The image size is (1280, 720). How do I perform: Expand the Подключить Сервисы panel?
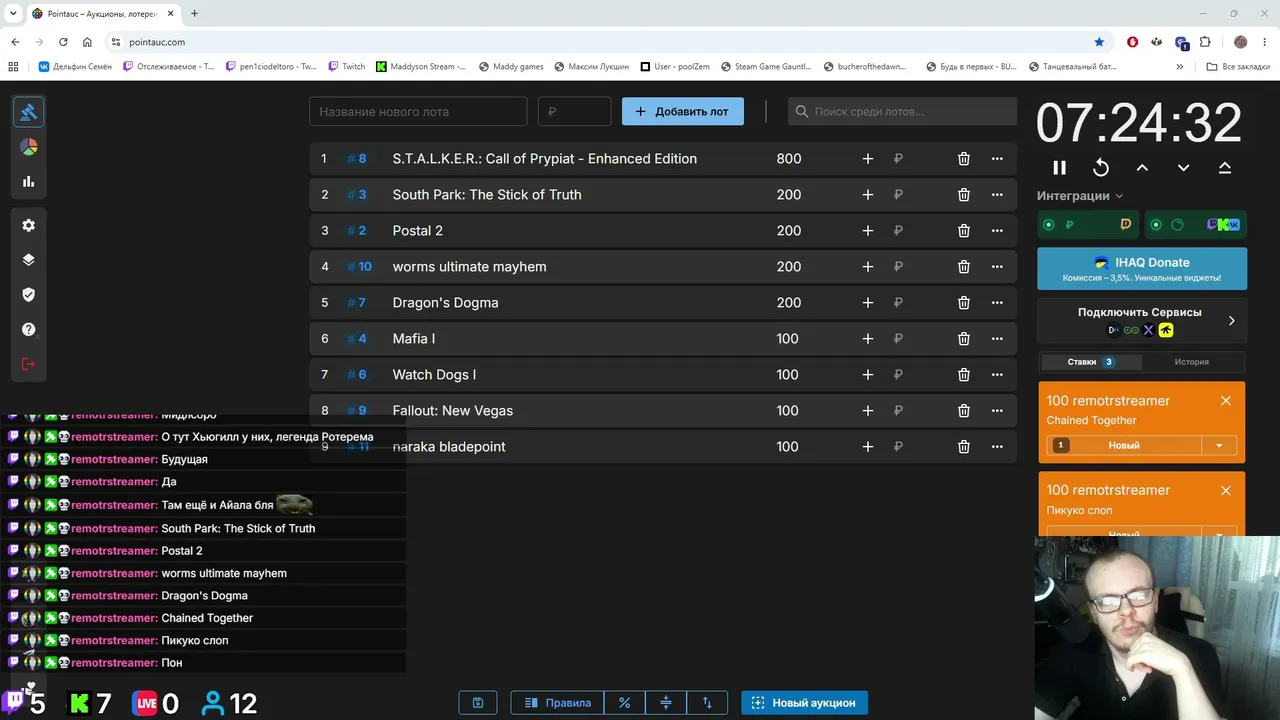(1142, 321)
